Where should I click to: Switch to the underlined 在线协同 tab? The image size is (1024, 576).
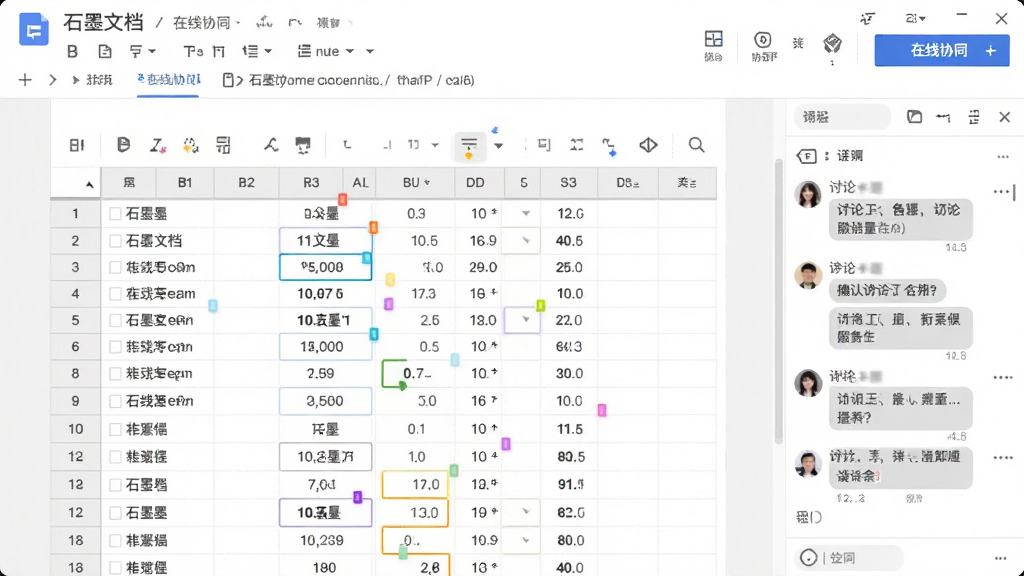click(168, 80)
